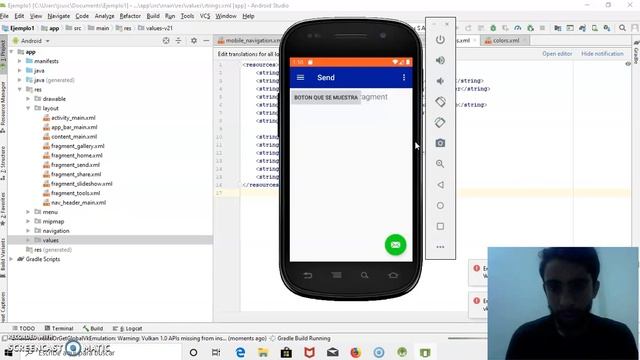
Task: Switch to the colors.xml editor tab
Action: pos(505,40)
